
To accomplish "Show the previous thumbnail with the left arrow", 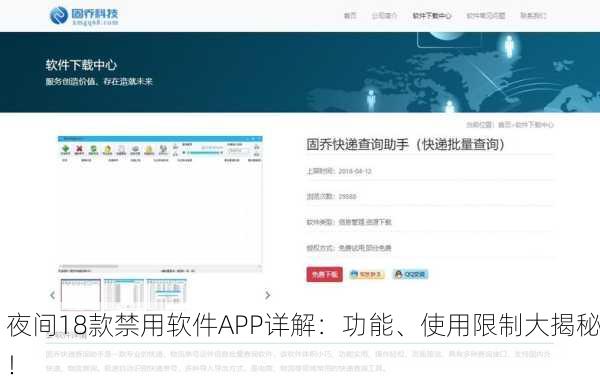I will point(53,295).
